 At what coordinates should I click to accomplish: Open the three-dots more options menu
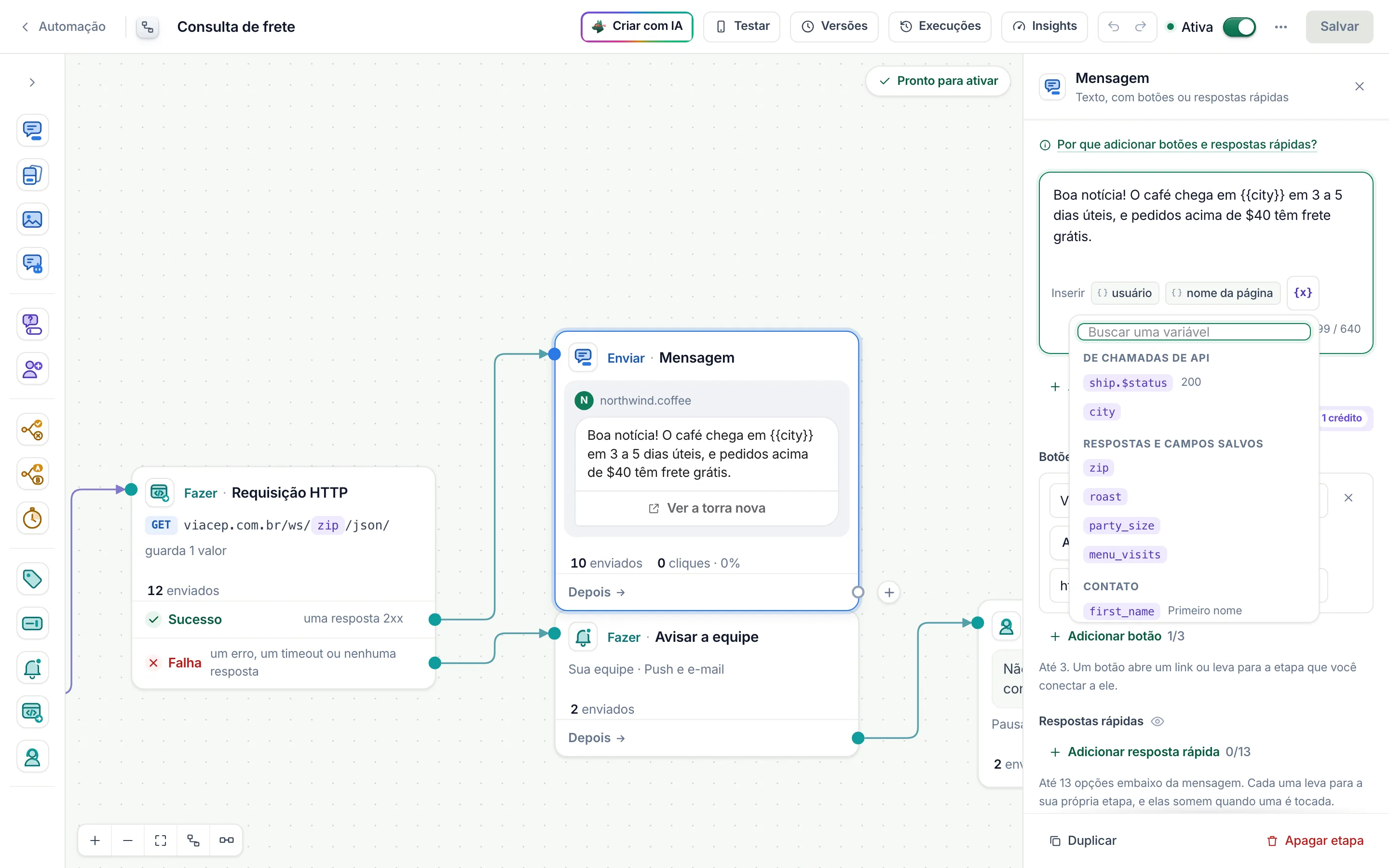(x=1280, y=27)
